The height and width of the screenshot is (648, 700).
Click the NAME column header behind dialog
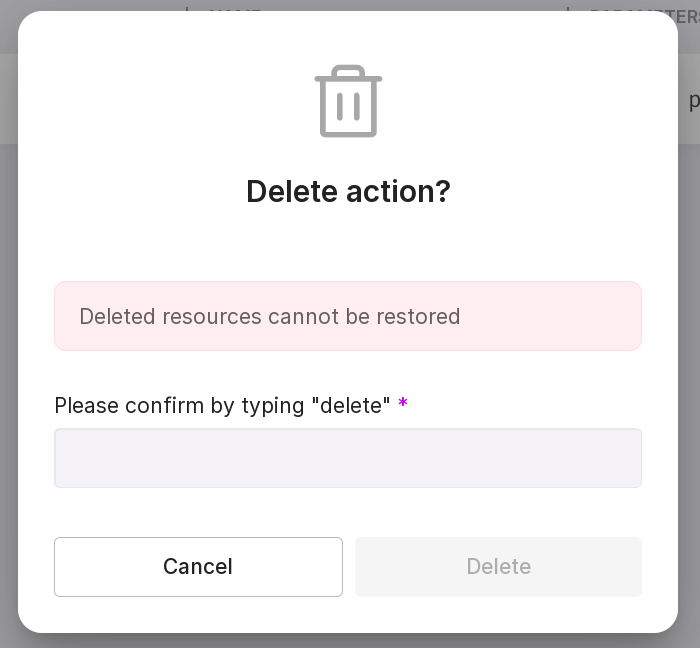tap(235, 10)
